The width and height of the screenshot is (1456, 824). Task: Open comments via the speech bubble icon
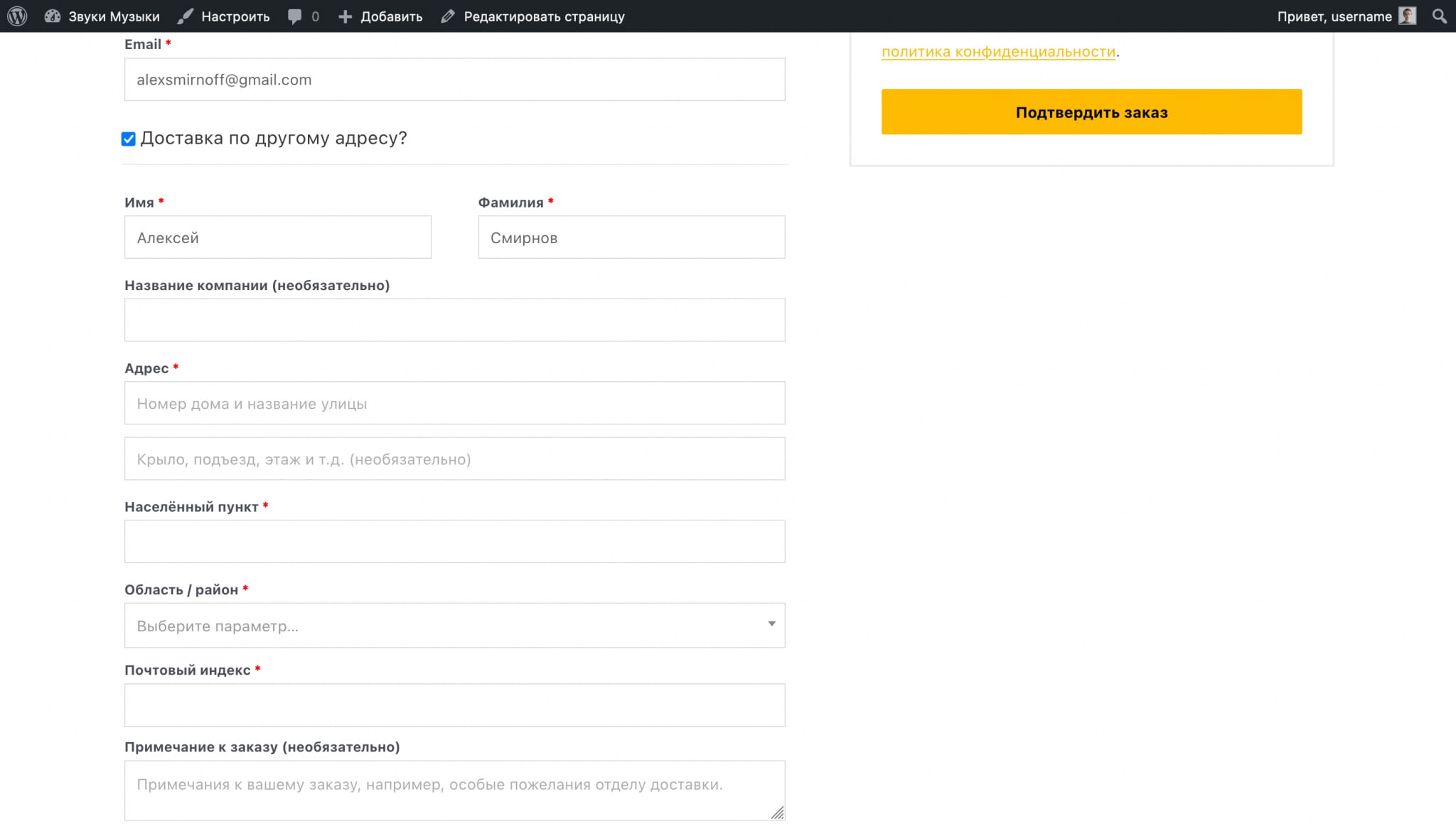click(295, 16)
